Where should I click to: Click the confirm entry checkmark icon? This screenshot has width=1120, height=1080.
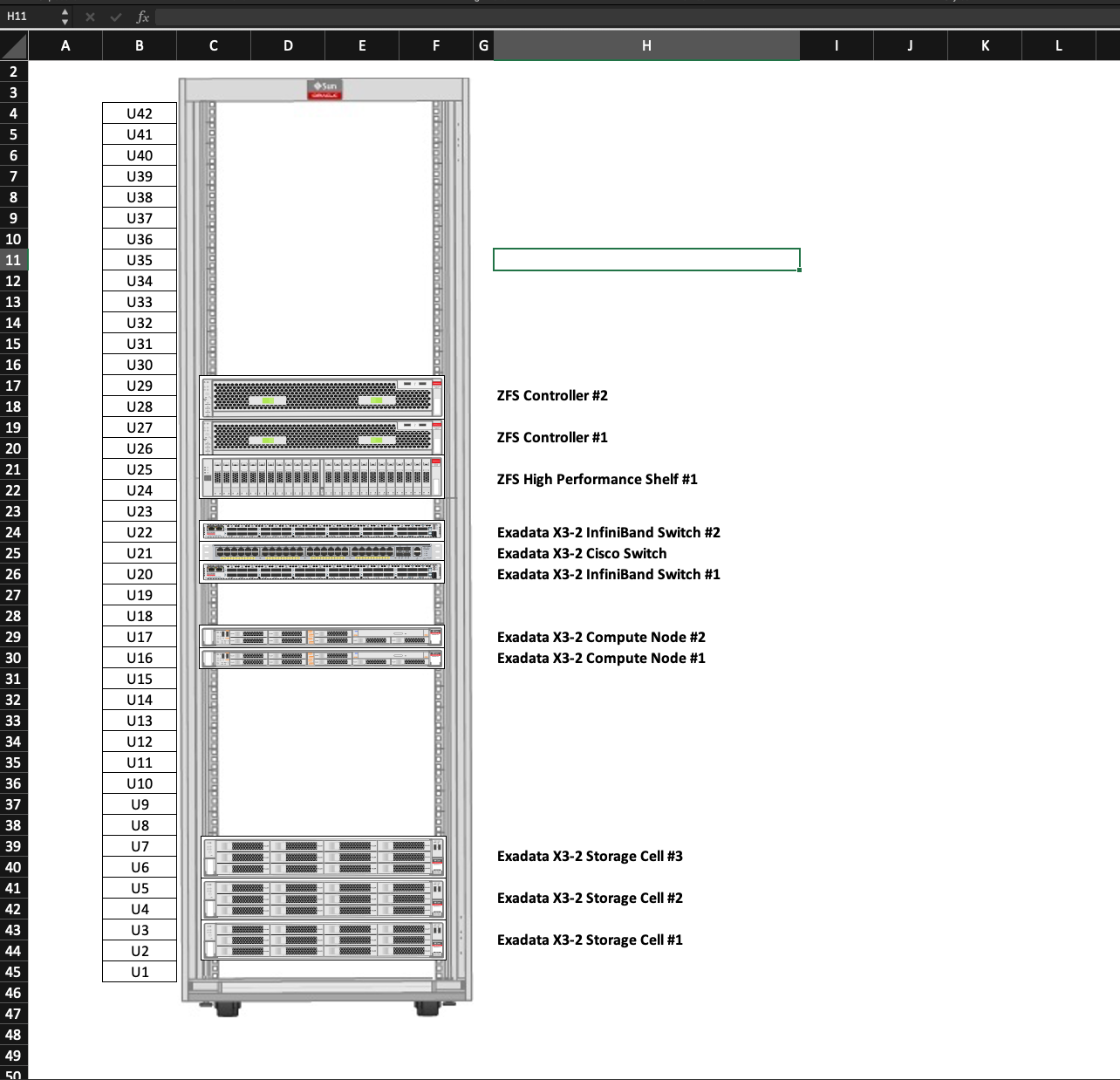(x=116, y=17)
